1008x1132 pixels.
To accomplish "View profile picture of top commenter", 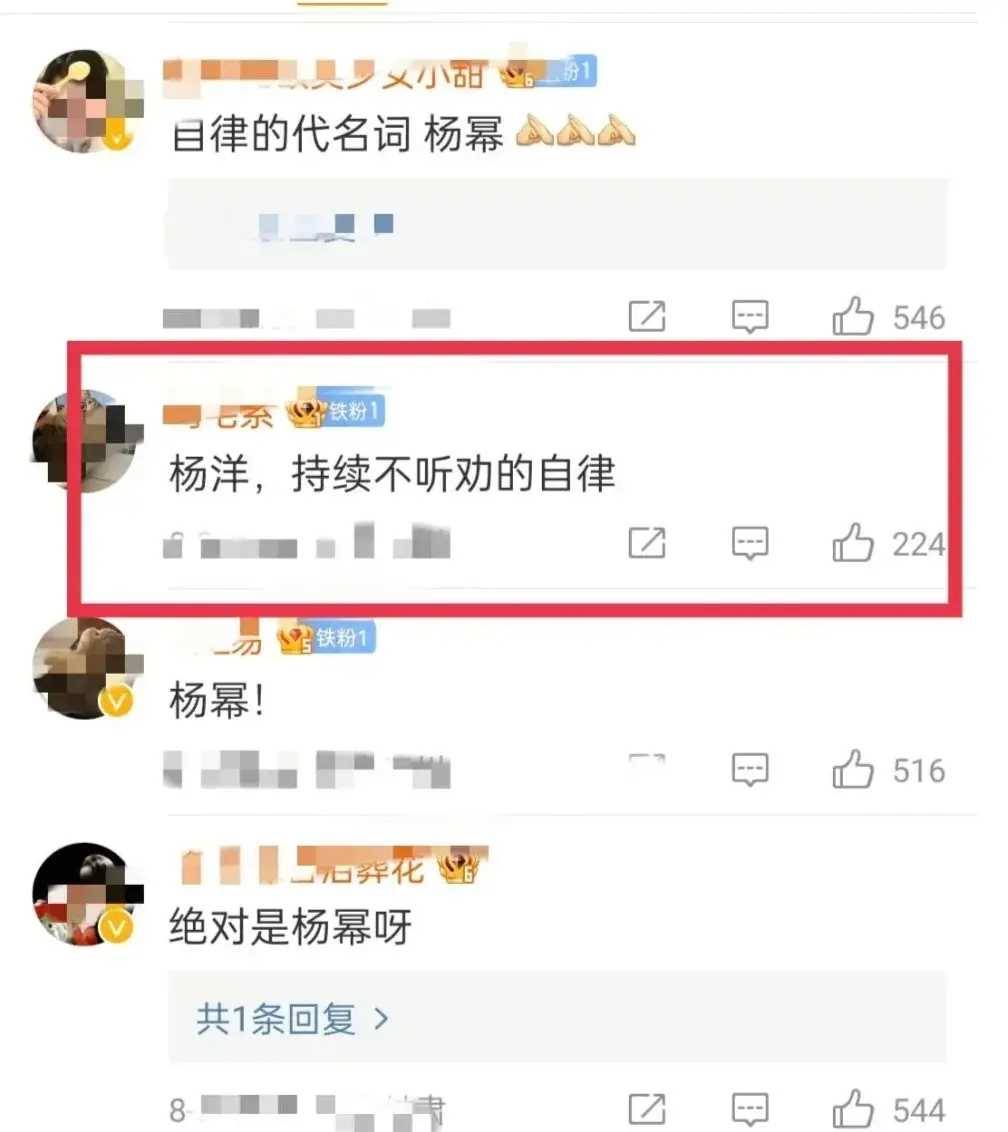I will pyautogui.click(x=87, y=101).
